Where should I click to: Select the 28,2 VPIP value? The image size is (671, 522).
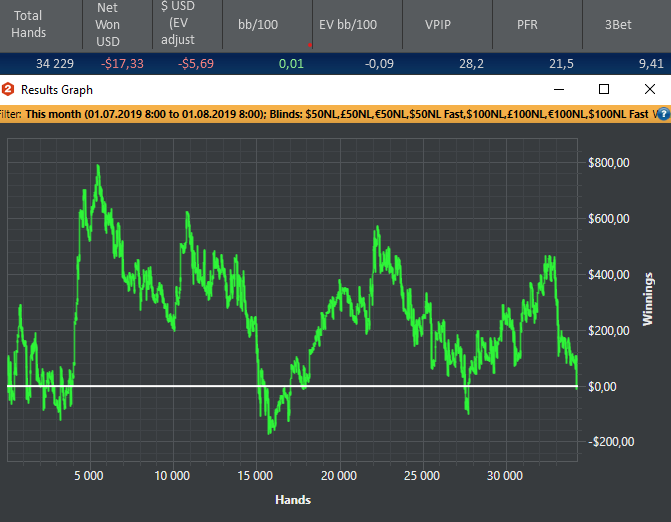click(x=471, y=64)
